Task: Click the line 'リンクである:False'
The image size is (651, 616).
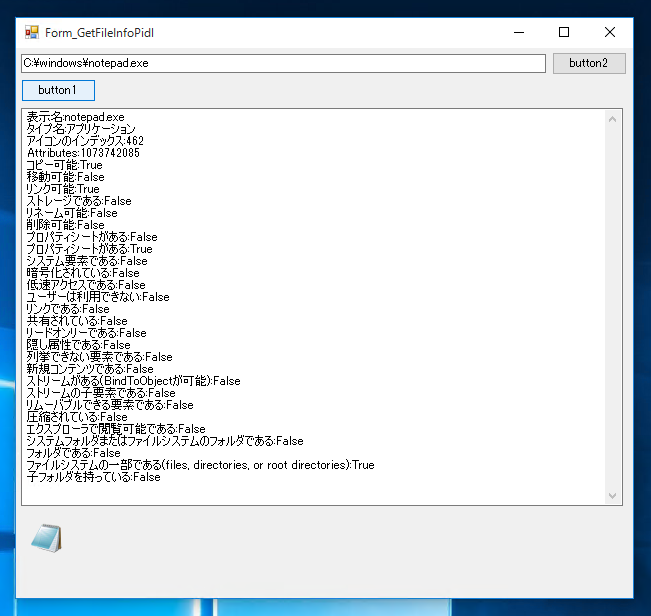Action: (x=68, y=310)
